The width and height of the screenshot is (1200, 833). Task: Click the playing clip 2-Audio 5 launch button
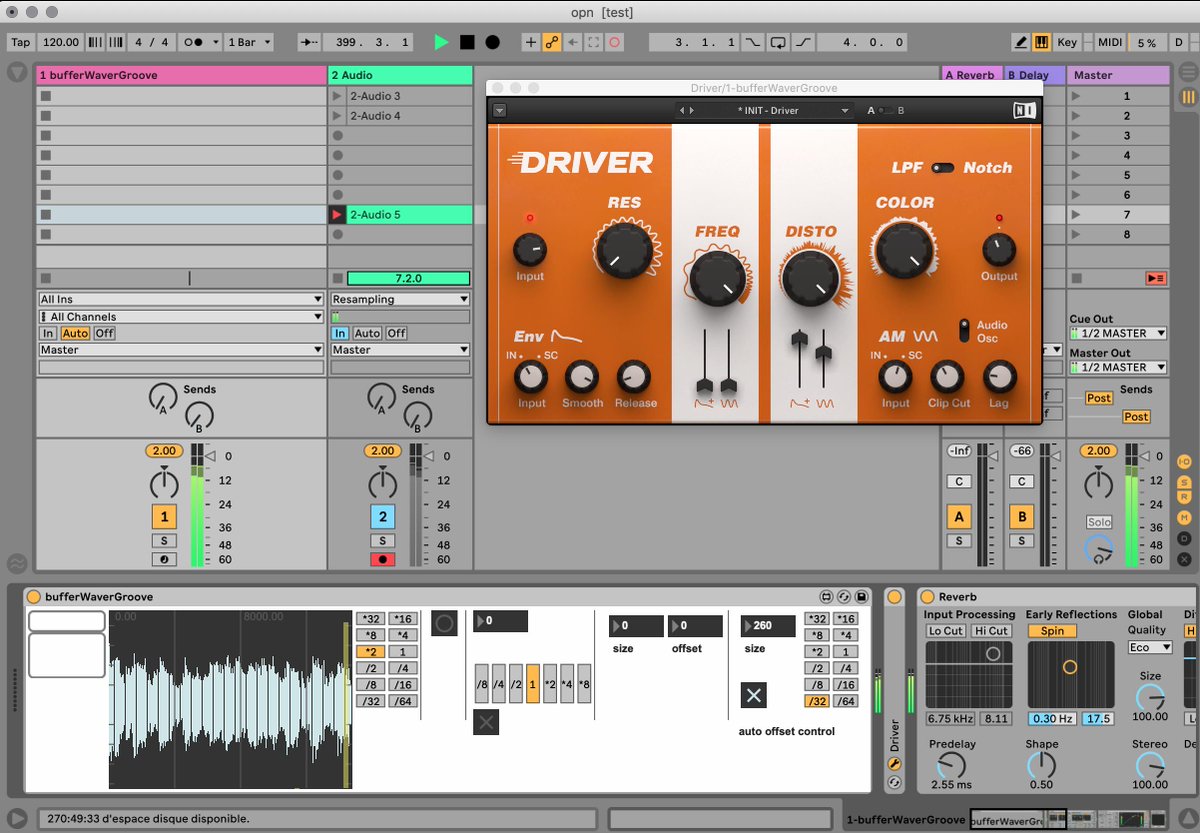[x=337, y=214]
